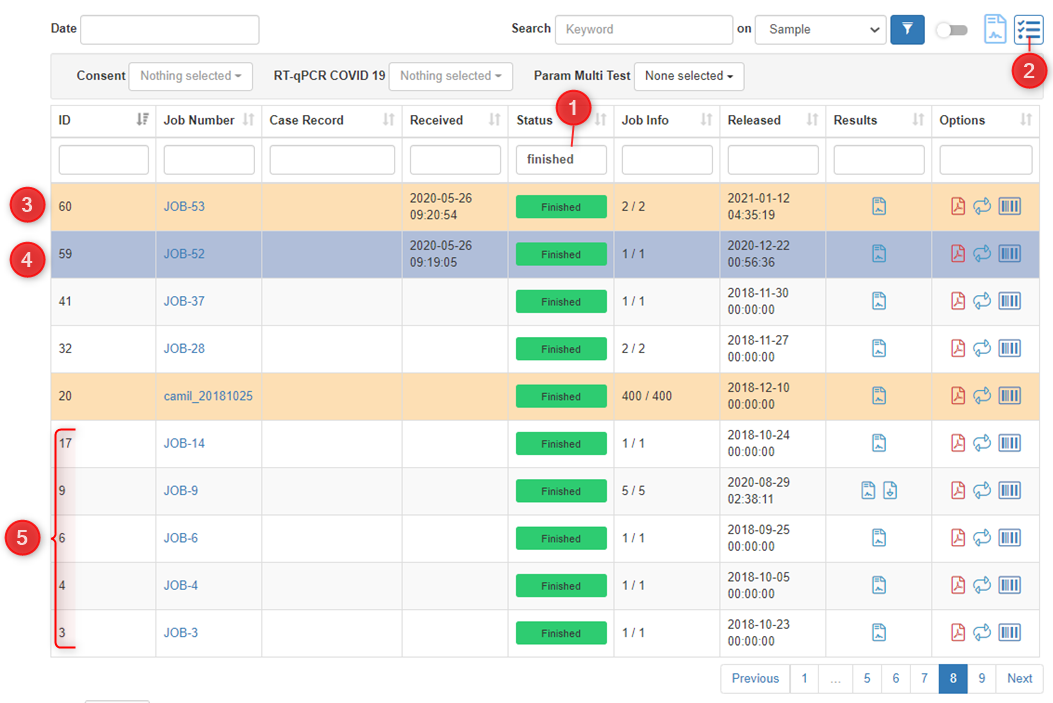Open PDF report for JOB-14

coord(958,443)
